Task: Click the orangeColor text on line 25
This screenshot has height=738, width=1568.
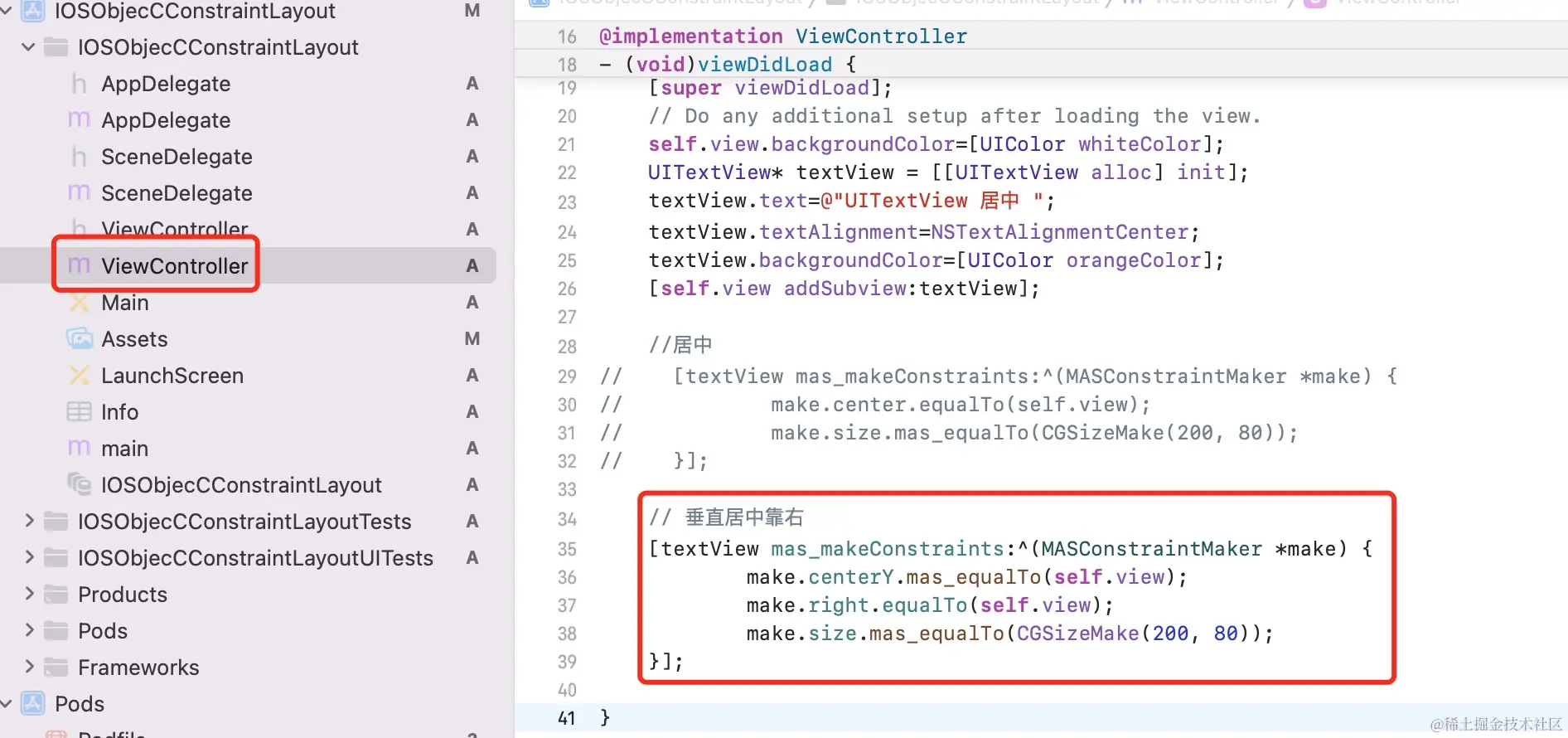Action: click(x=1134, y=260)
